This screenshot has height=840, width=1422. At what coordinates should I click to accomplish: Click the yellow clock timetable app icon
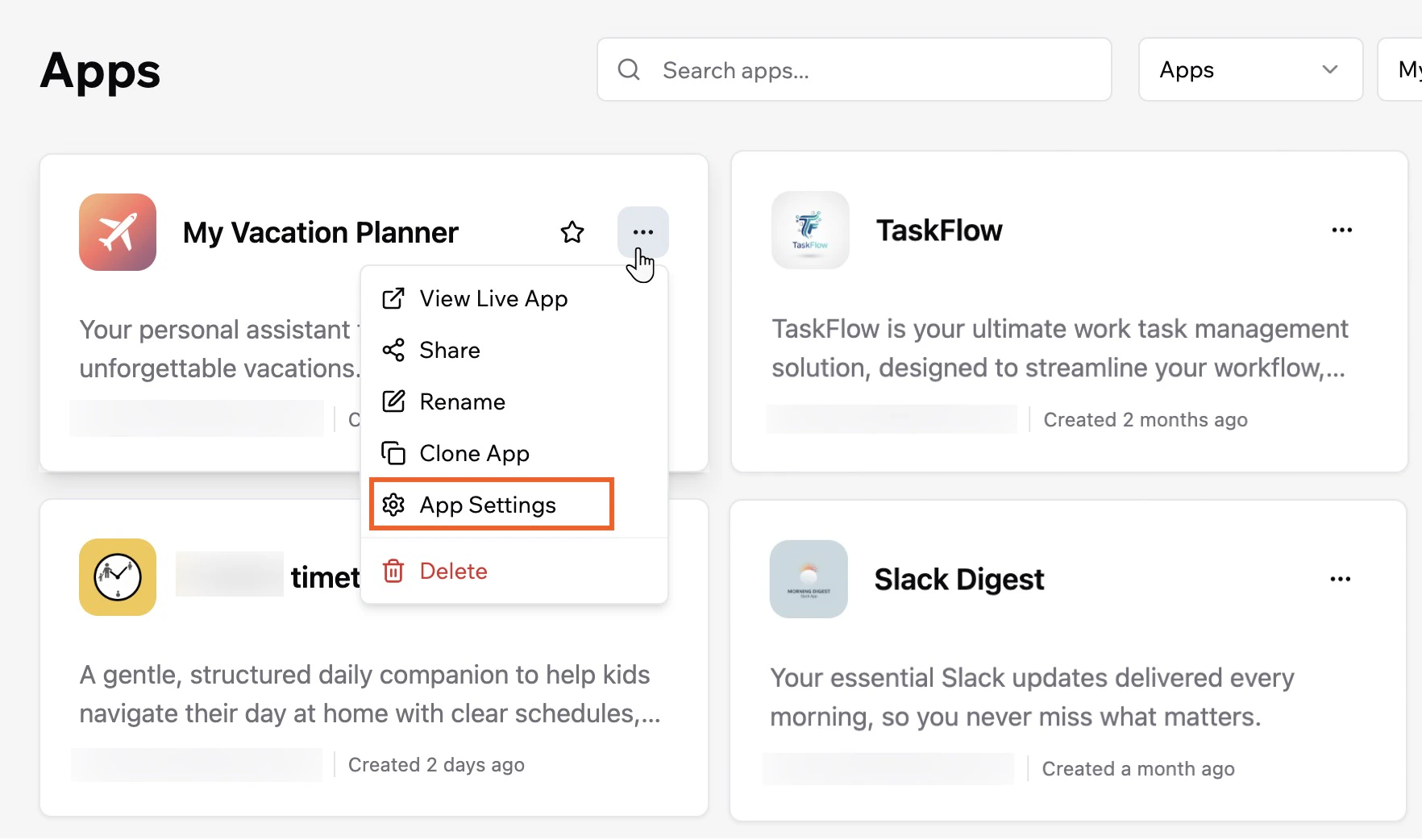click(117, 577)
